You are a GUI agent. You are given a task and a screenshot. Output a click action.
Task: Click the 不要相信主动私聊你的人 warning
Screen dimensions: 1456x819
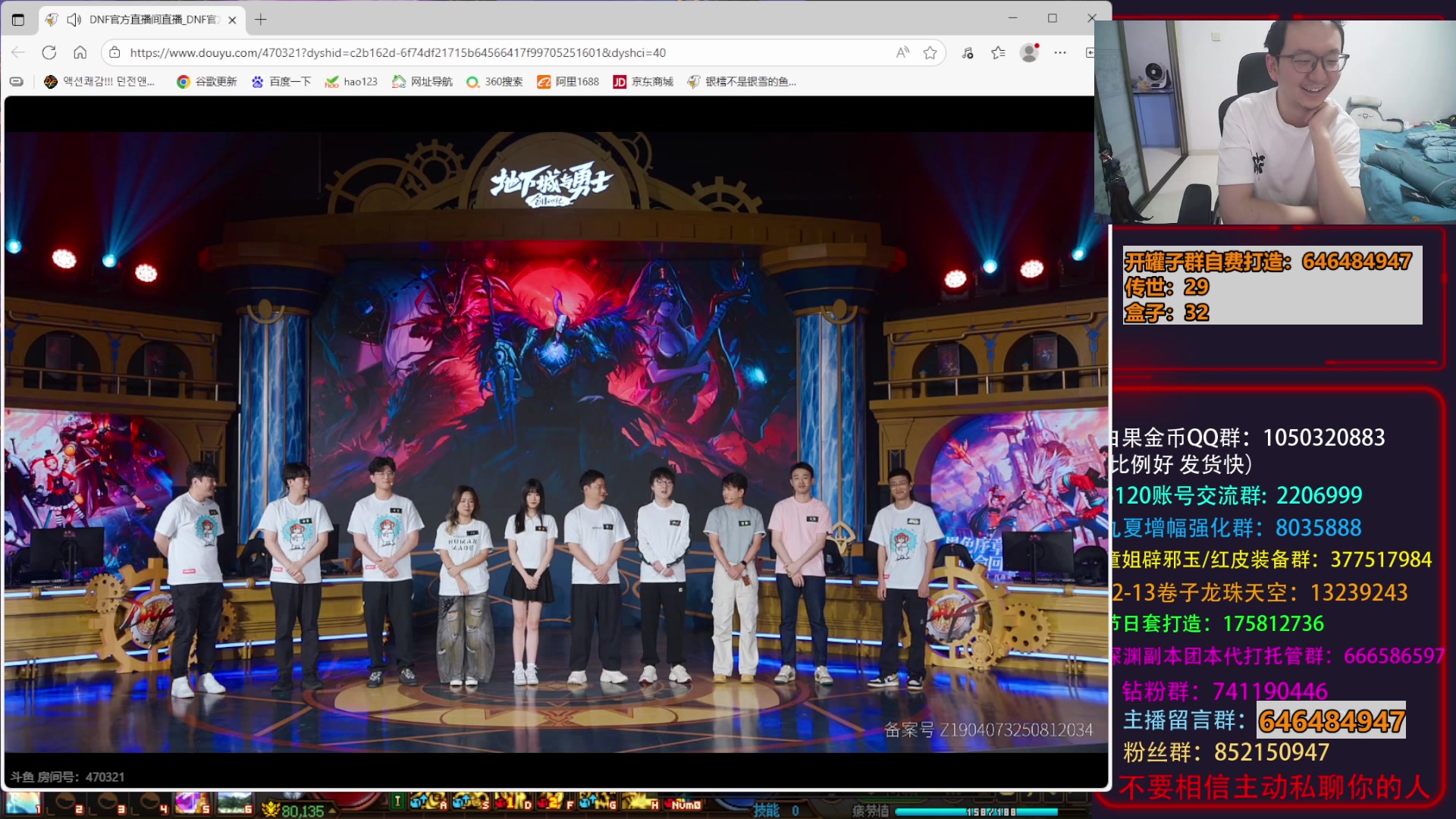click(x=1274, y=788)
